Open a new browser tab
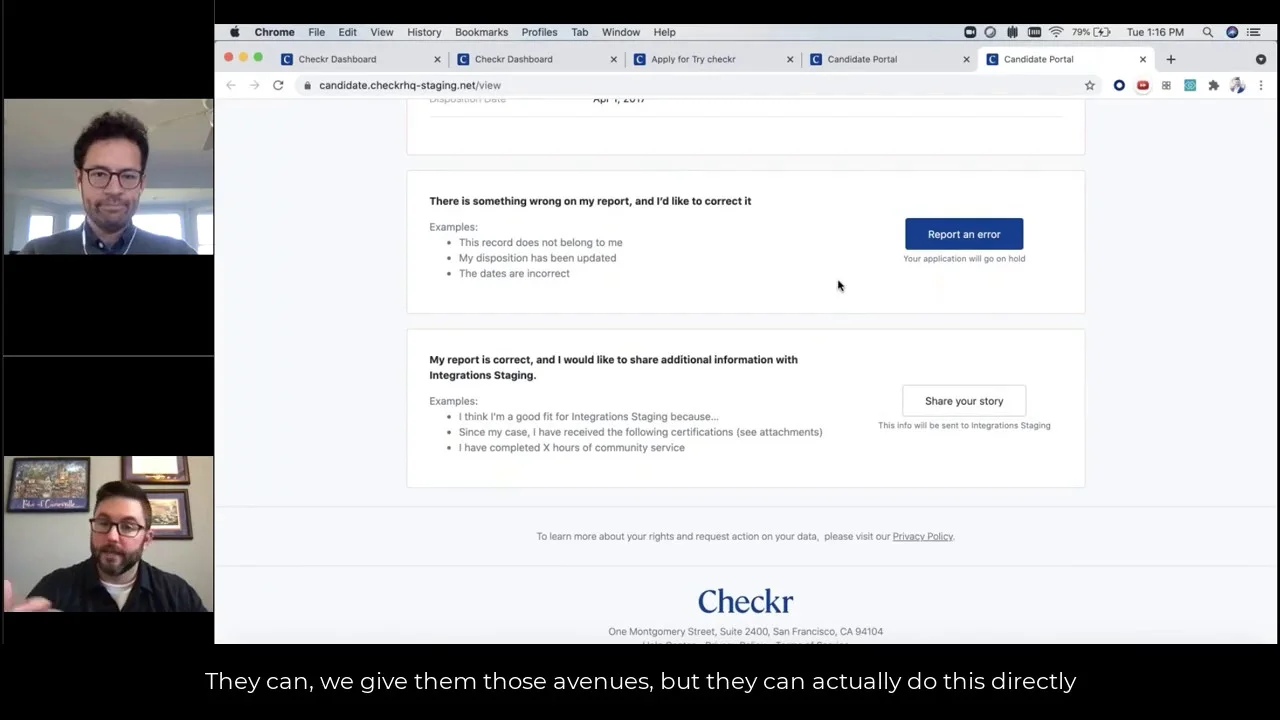The image size is (1280, 720). point(1171,59)
